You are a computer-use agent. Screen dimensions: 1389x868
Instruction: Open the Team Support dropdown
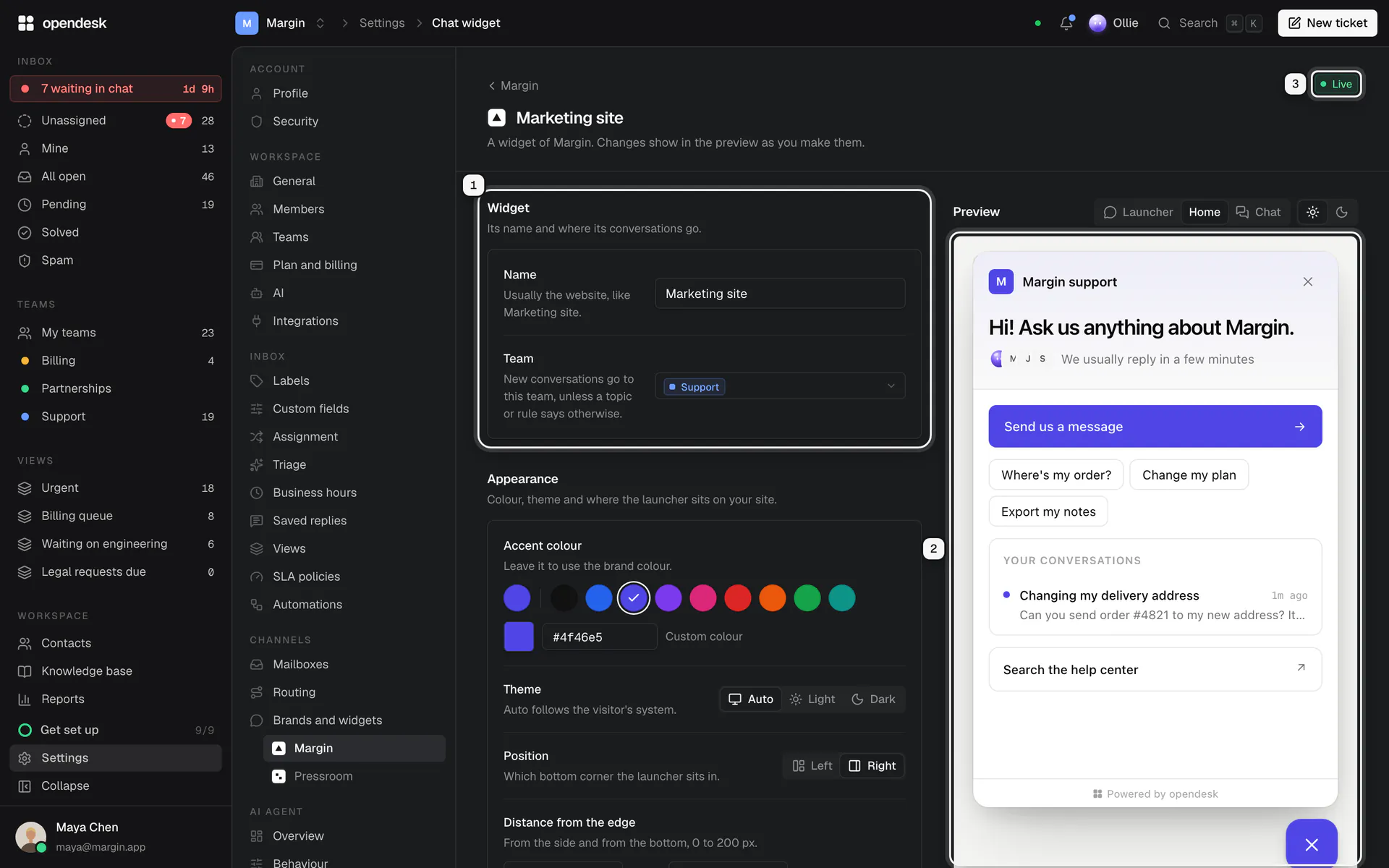coord(780,386)
